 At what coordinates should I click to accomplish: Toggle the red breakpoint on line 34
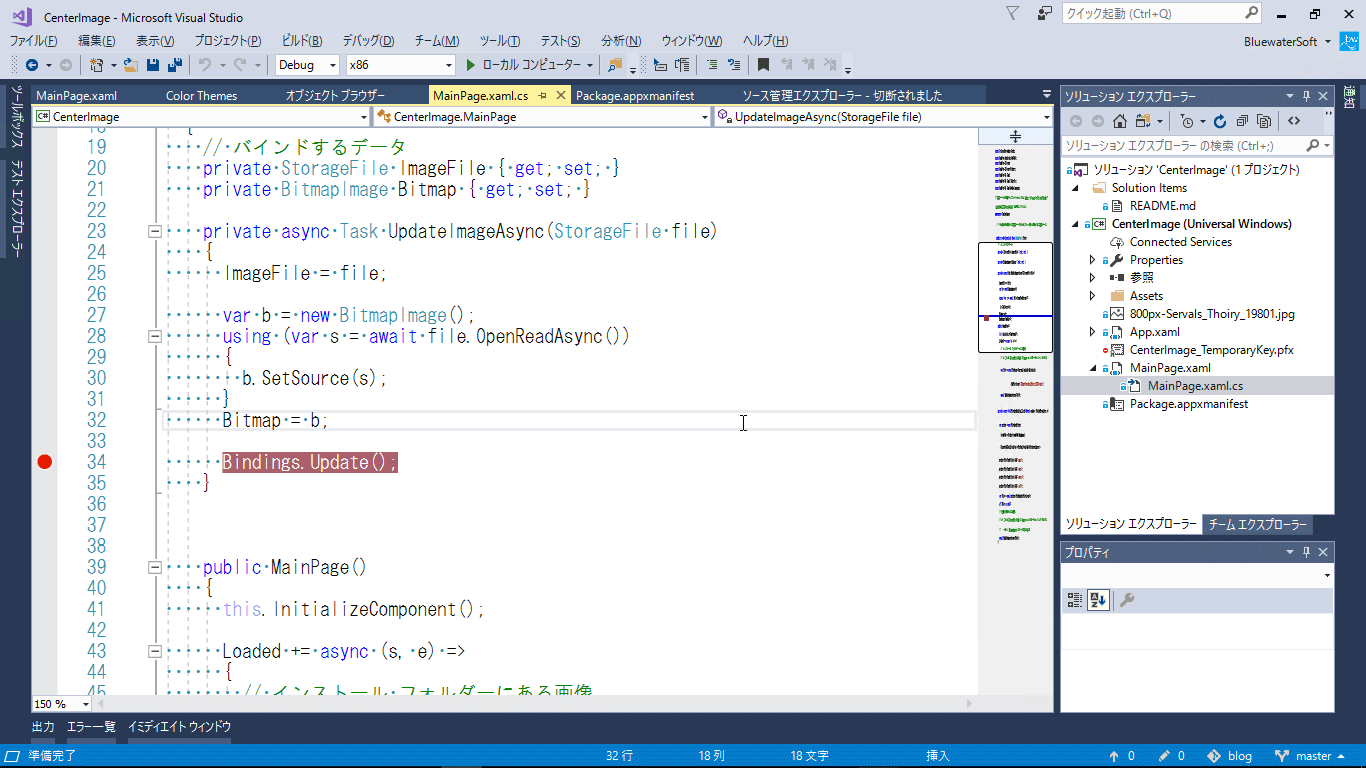[x=44, y=462]
